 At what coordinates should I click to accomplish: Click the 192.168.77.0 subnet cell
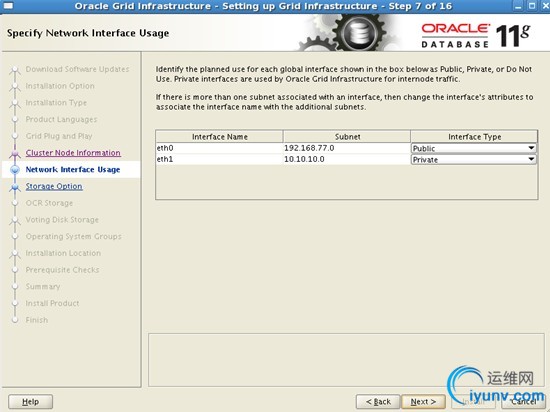[x=347, y=148]
